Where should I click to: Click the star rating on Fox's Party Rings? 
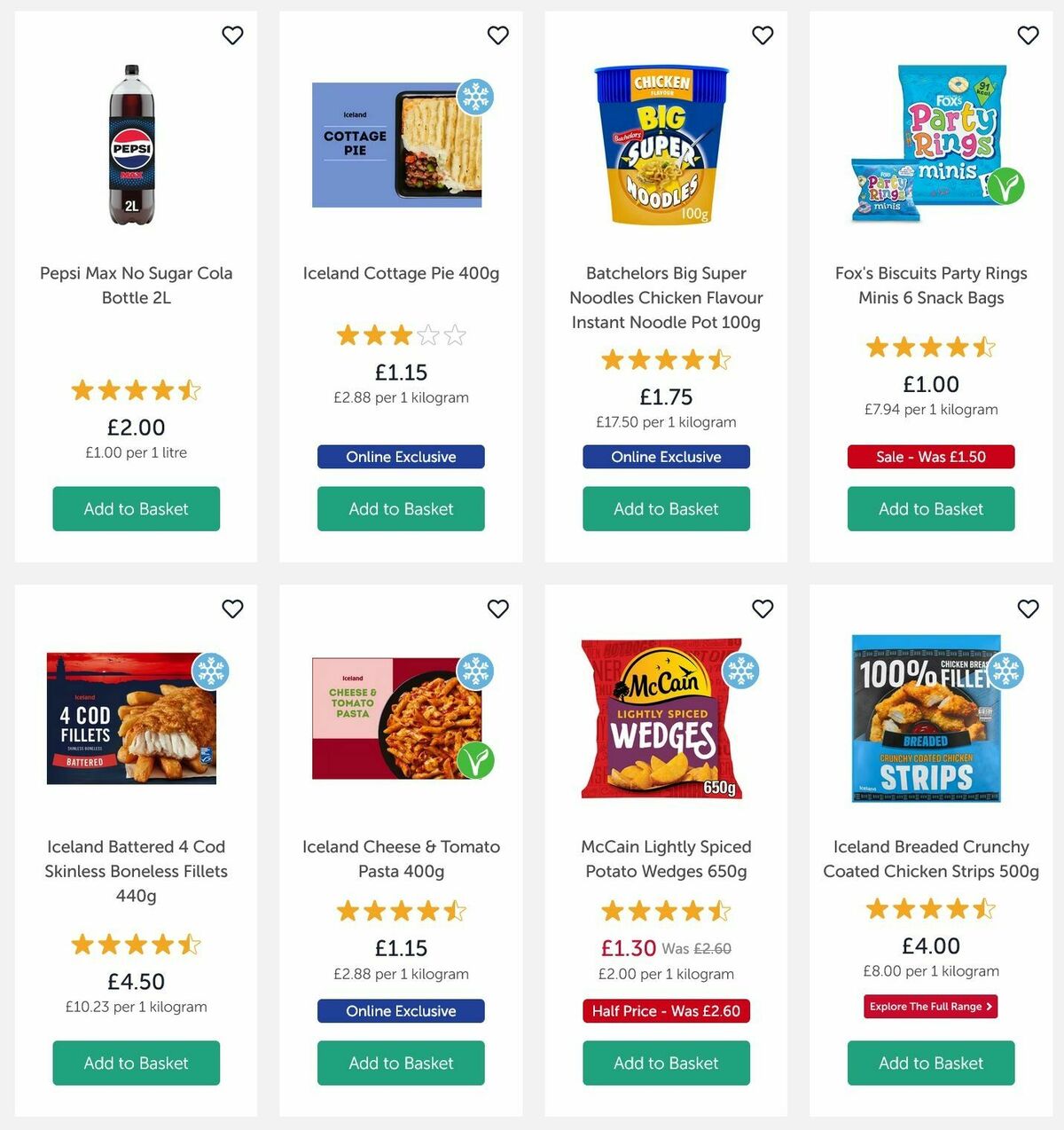tap(929, 348)
